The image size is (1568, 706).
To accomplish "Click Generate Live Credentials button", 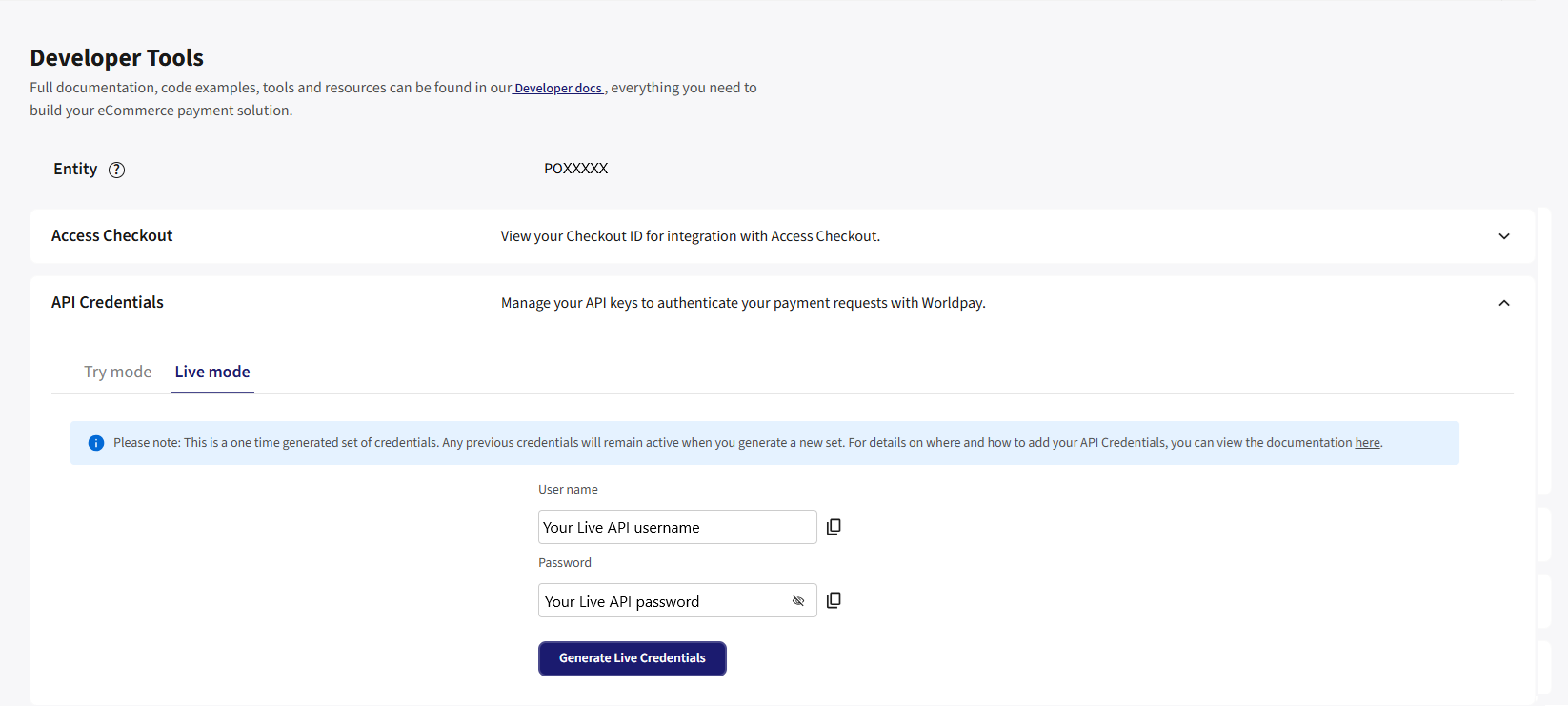I will click(x=632, y=658).
